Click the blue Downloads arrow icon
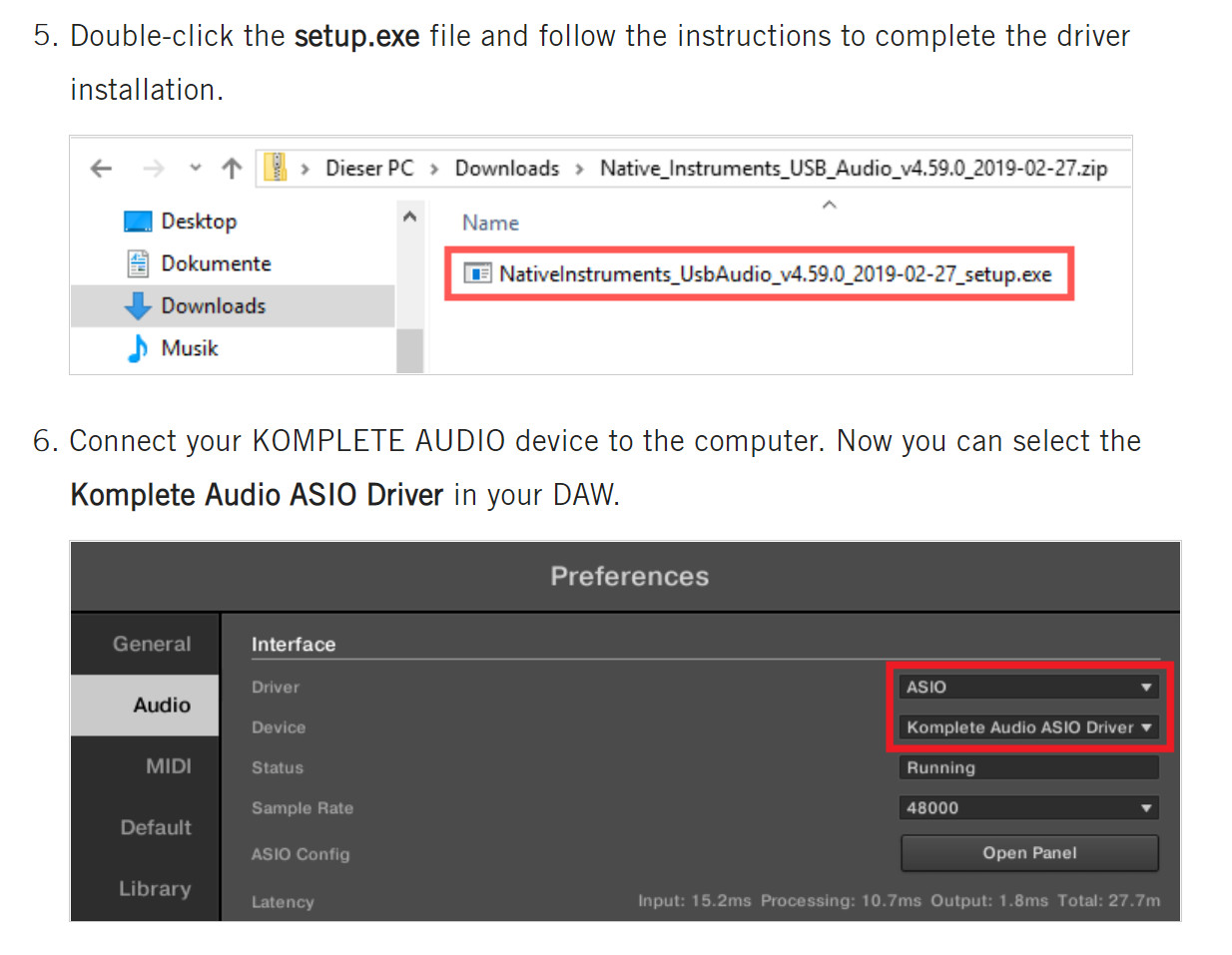The width and height of the screenshot is (1232, 955). click(x=138, y=306)
